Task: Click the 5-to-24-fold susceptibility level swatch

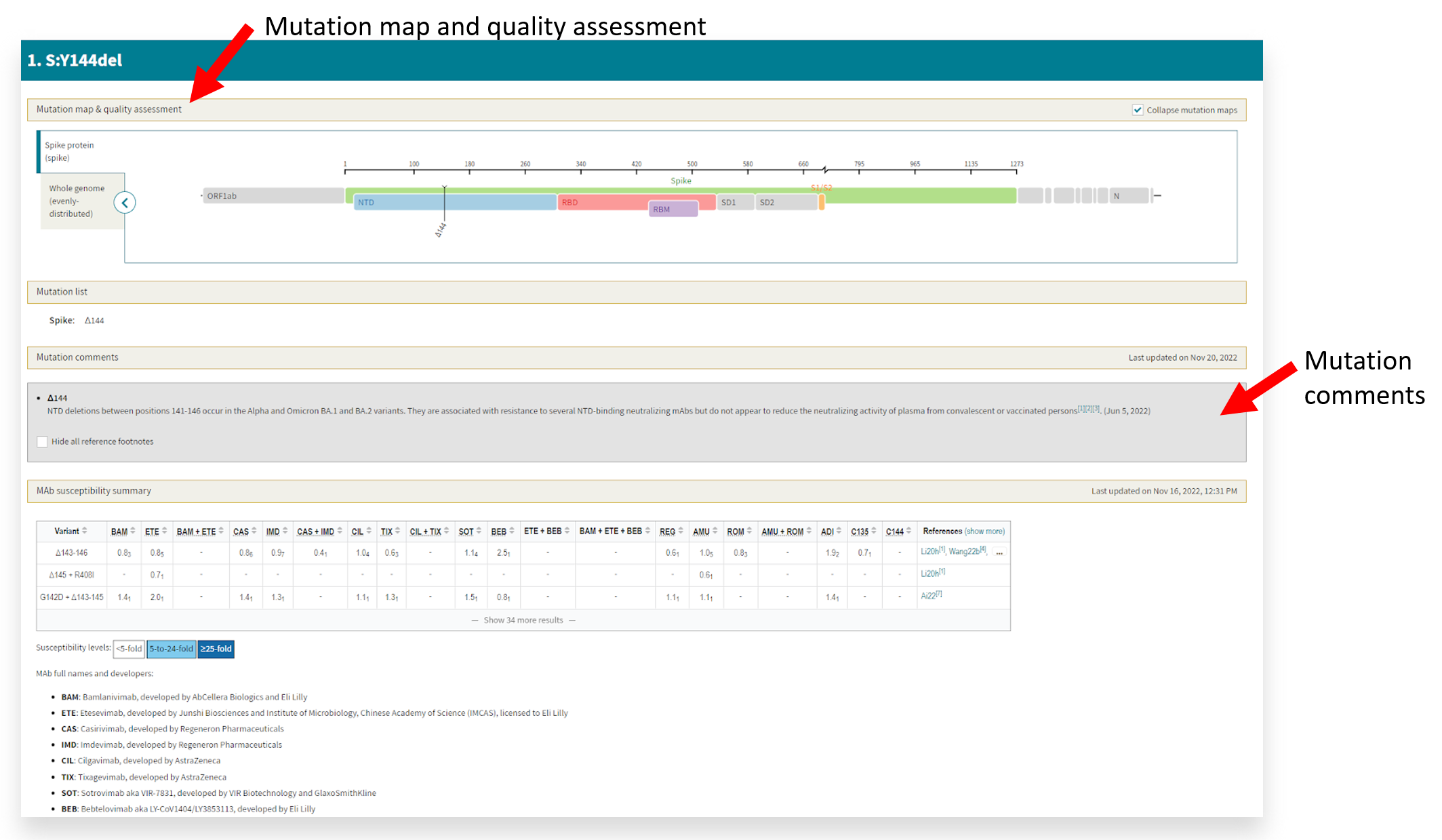Action: point(171,649)
